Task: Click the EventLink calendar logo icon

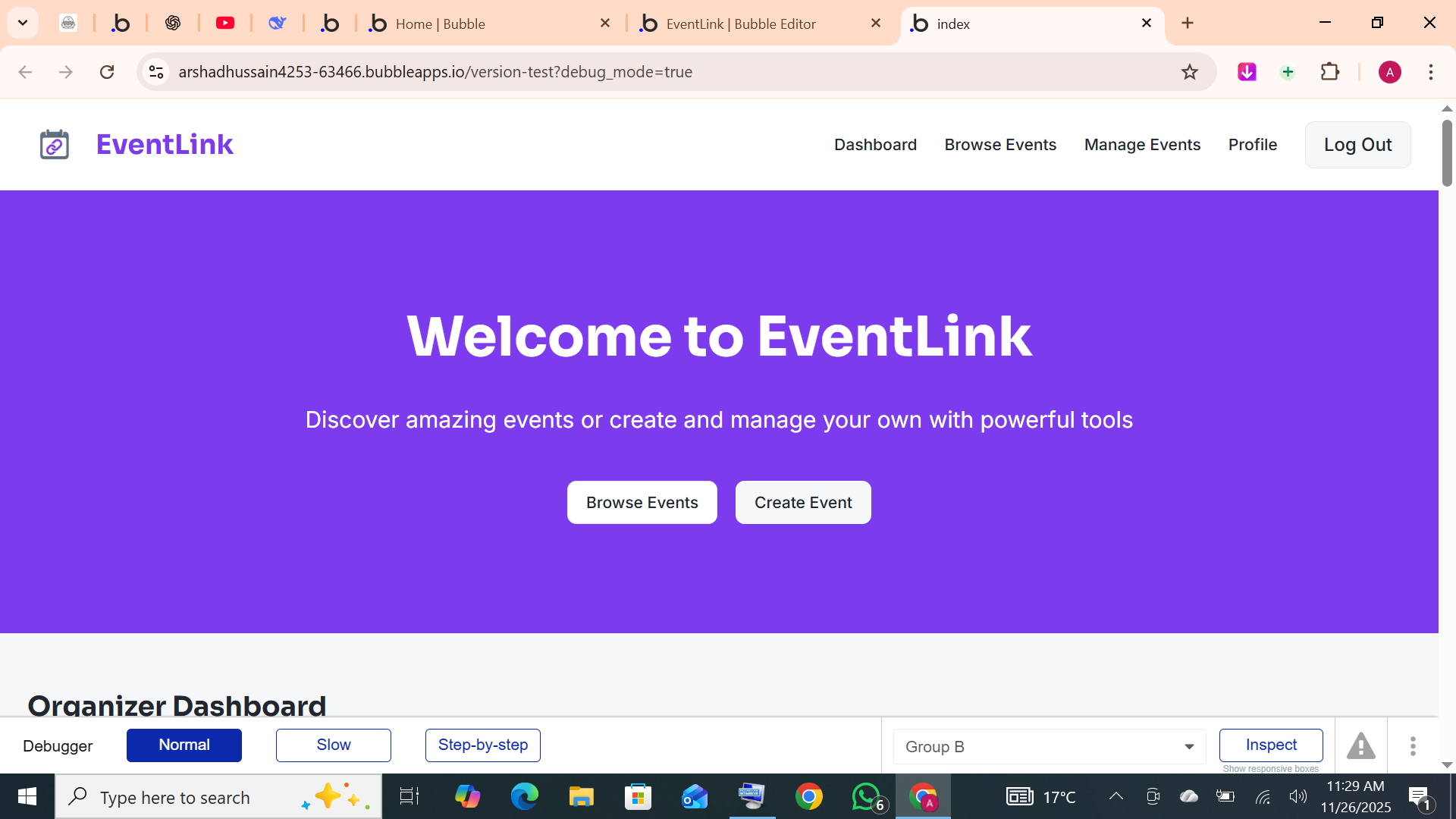Action: pyautogui.click(x=55, y=144)
